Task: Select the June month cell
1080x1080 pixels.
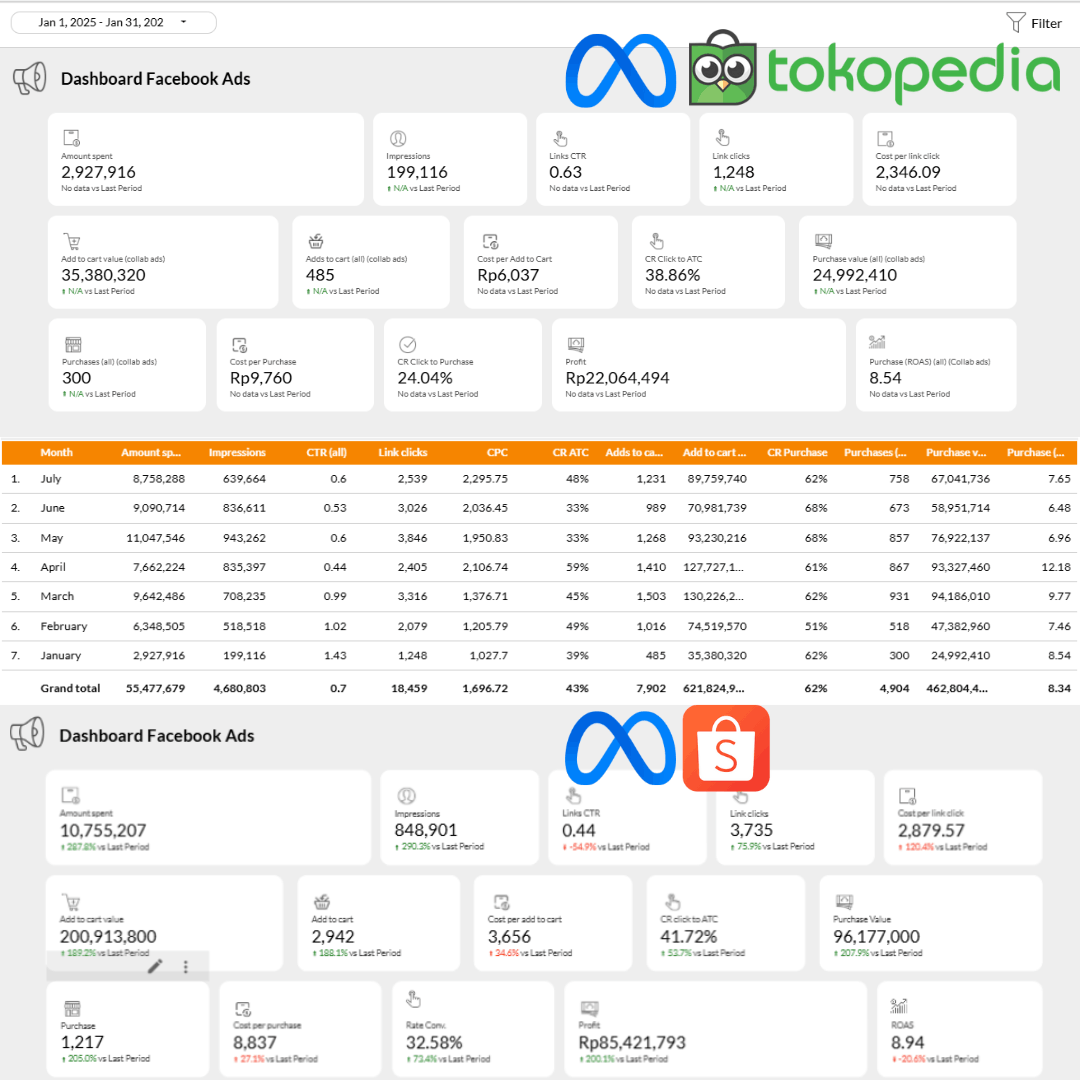Action: [52, 508]
